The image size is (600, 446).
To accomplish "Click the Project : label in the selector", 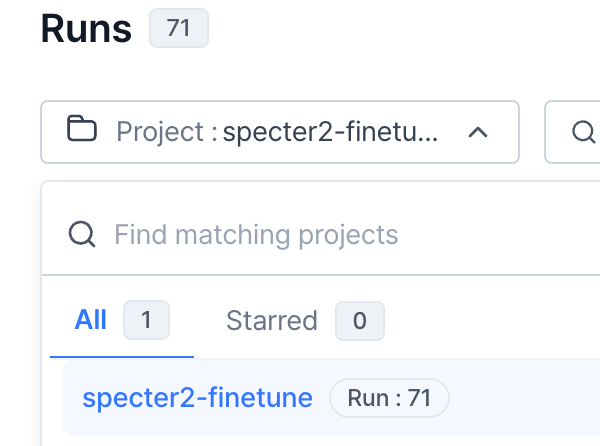I will tap(167, 132).
